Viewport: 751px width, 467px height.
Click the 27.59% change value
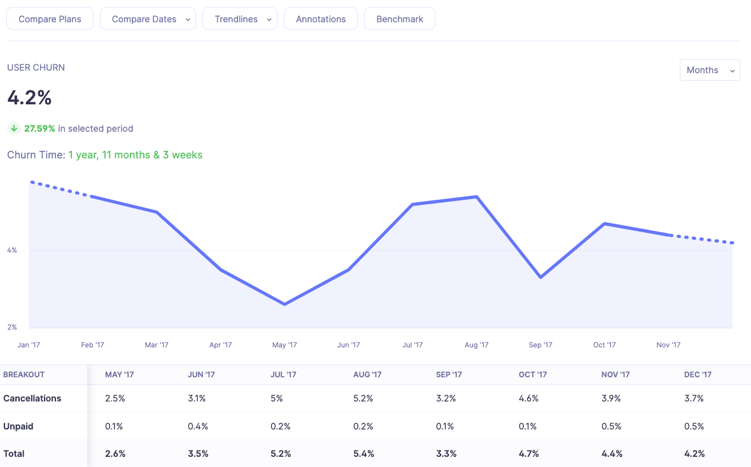point(39,128)
